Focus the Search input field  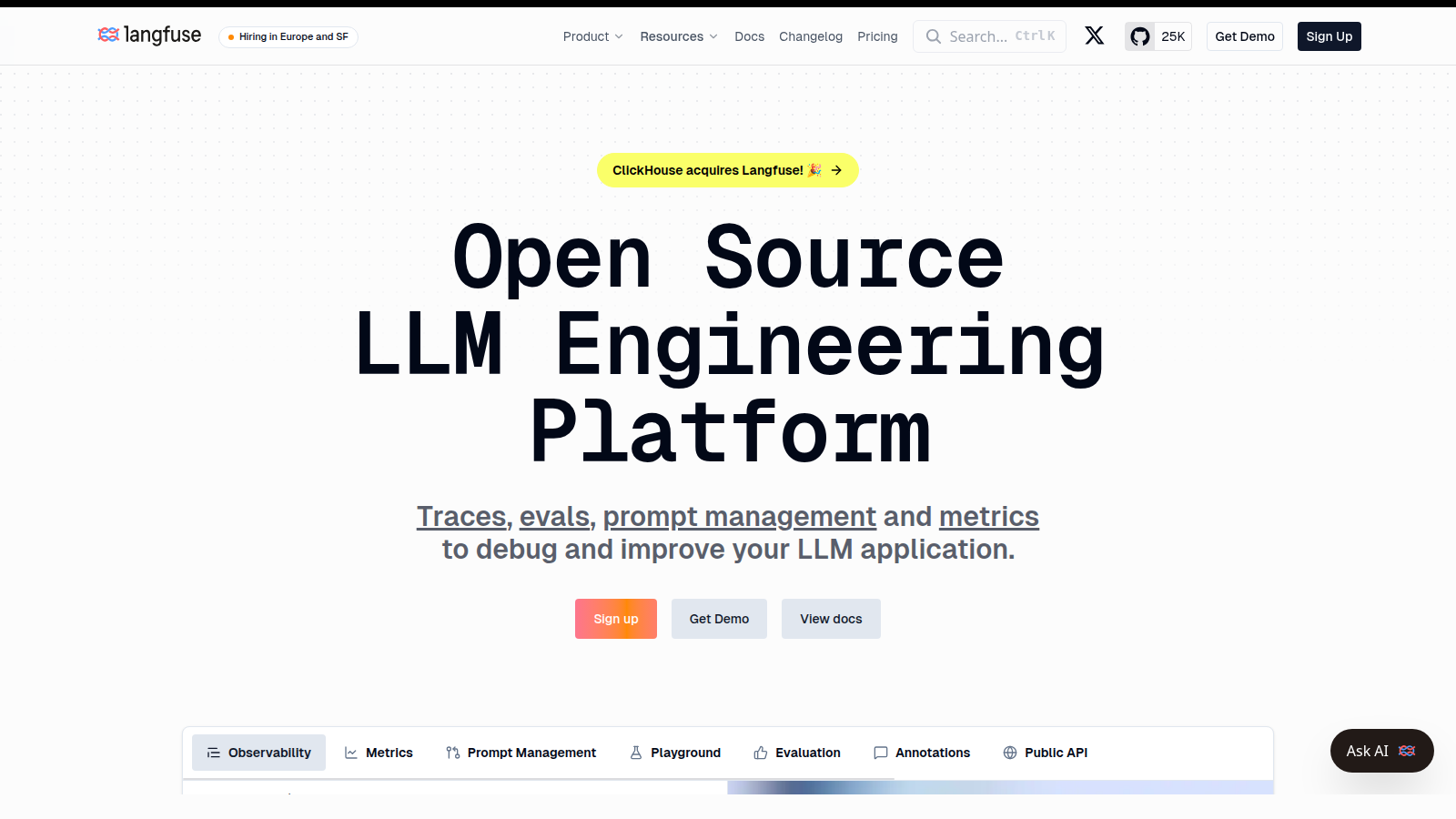(989, 36)
